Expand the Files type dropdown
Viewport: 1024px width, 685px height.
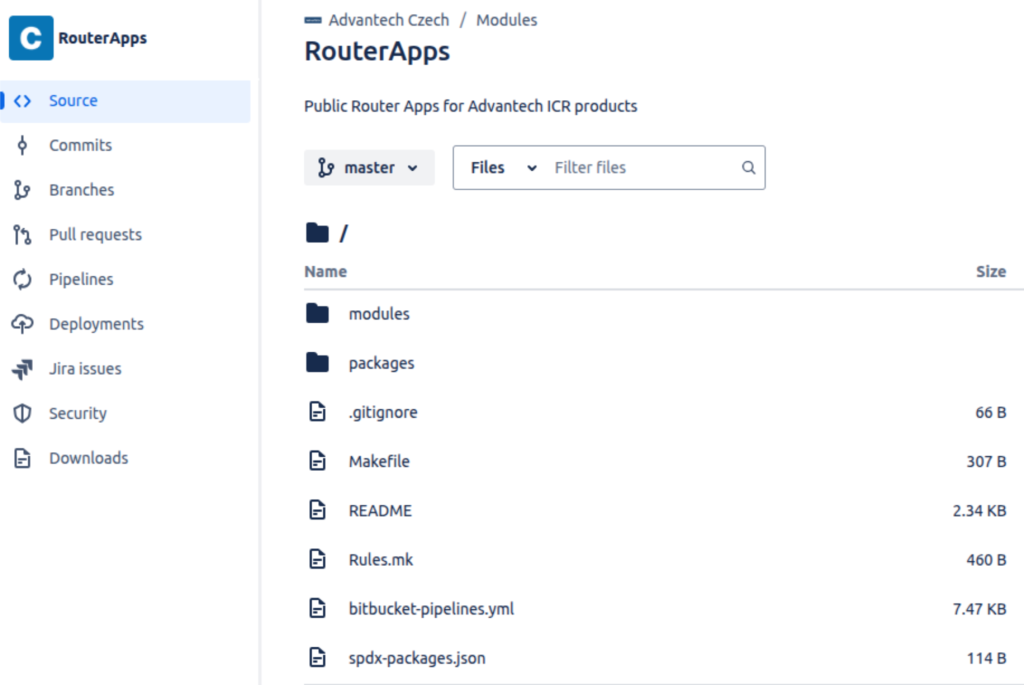(x=504, y=168)
